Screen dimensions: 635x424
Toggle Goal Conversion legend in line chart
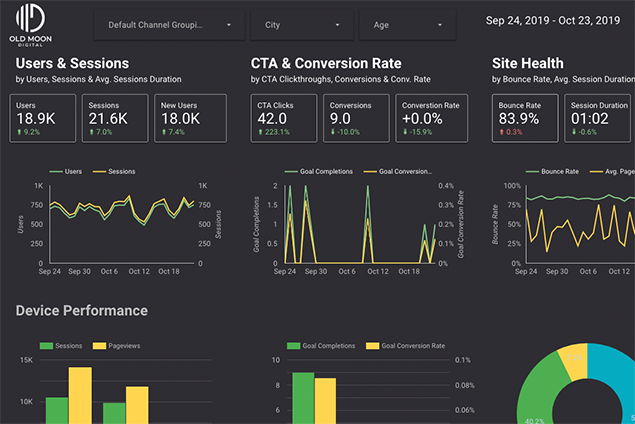398,172
